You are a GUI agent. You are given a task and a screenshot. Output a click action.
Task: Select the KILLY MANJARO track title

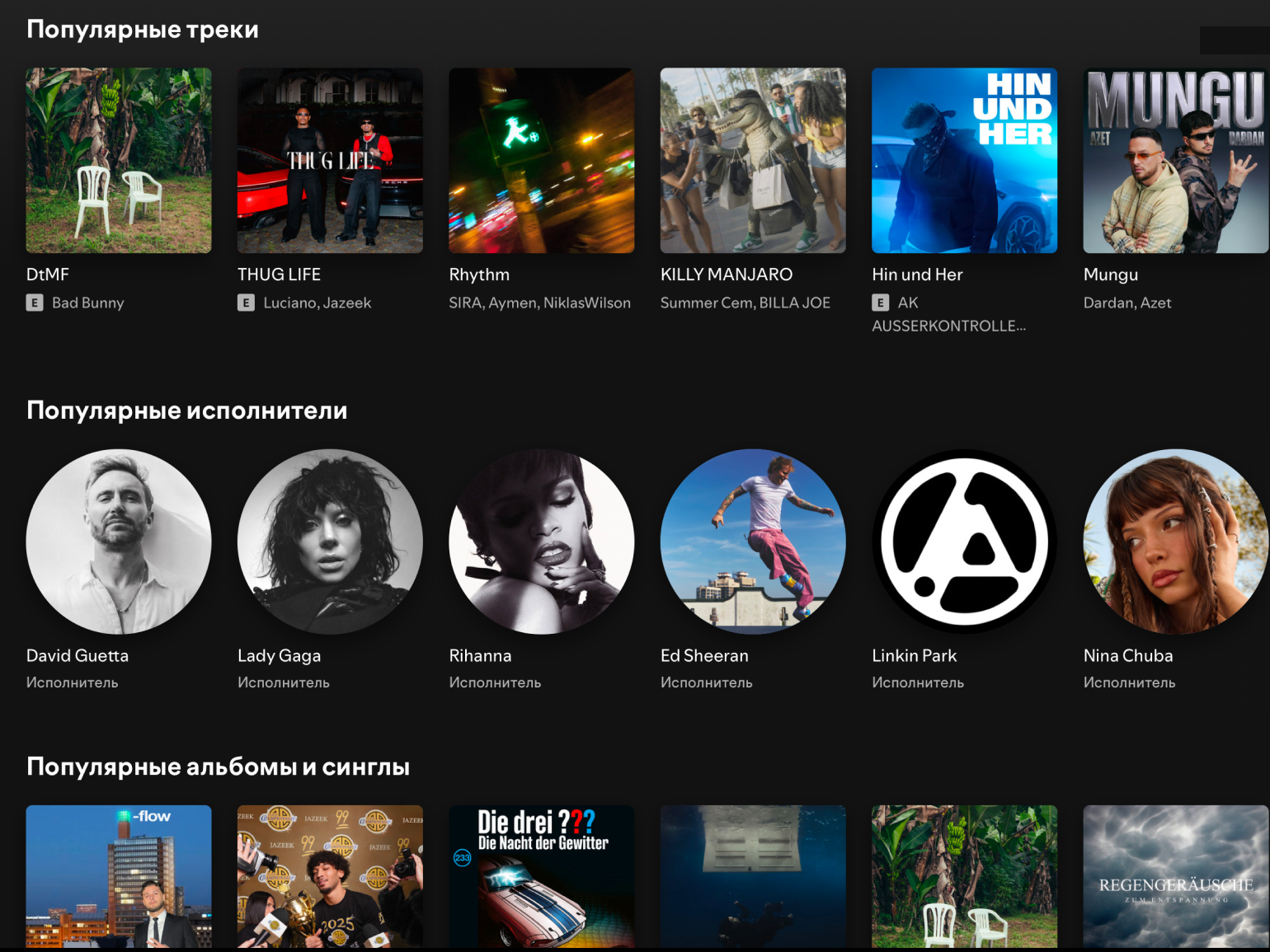click(727, 274)
